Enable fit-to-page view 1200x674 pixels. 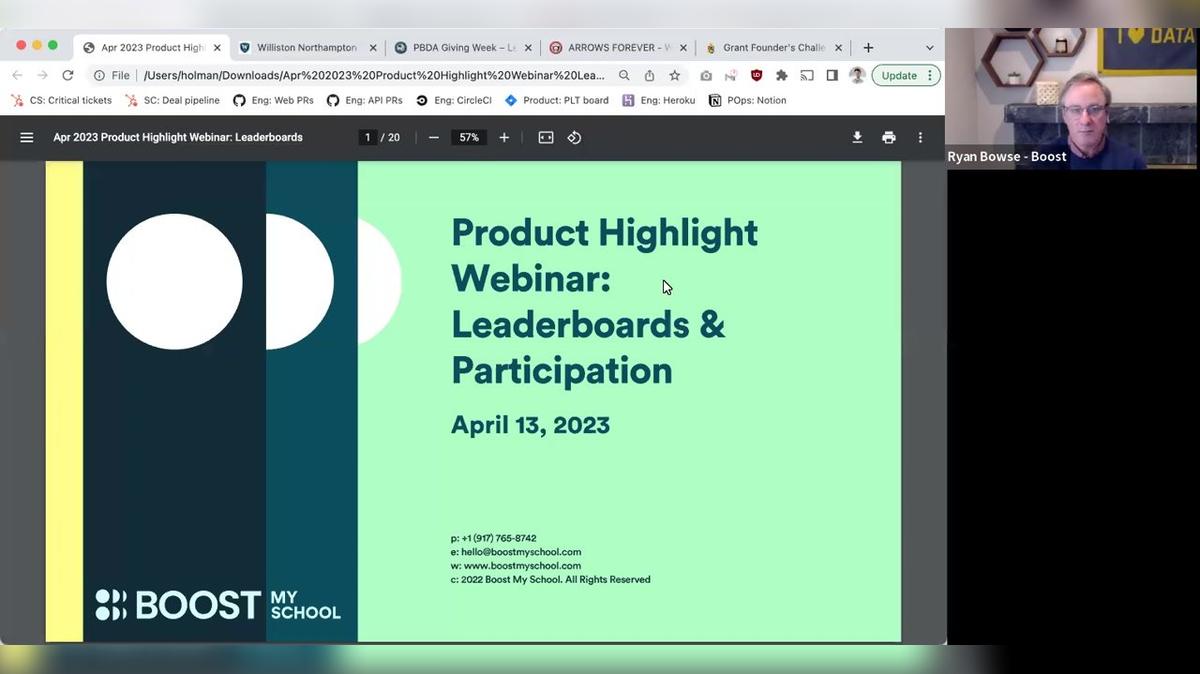point(545,137)
